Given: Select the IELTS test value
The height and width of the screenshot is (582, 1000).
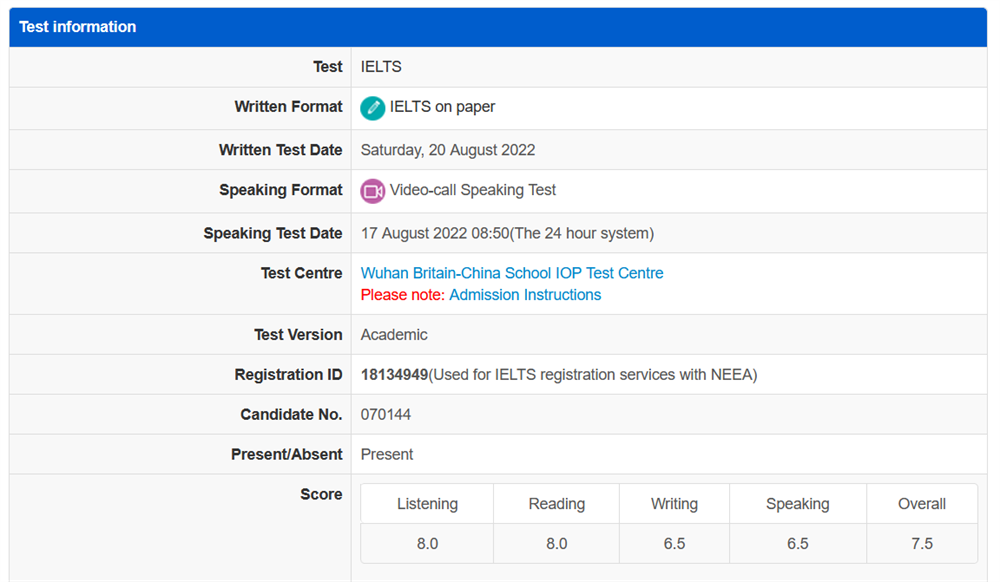Looking at the screenshot, I should (x=381, y=66).
